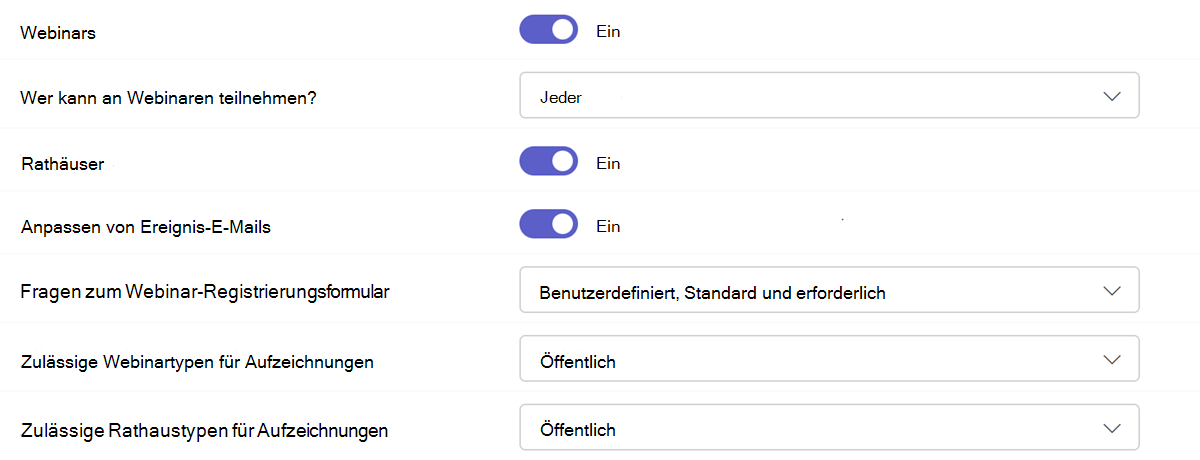Turn off Anpassen von Ereignis-E-Mails switch
1200x460 pixels.
pos(548,225)
